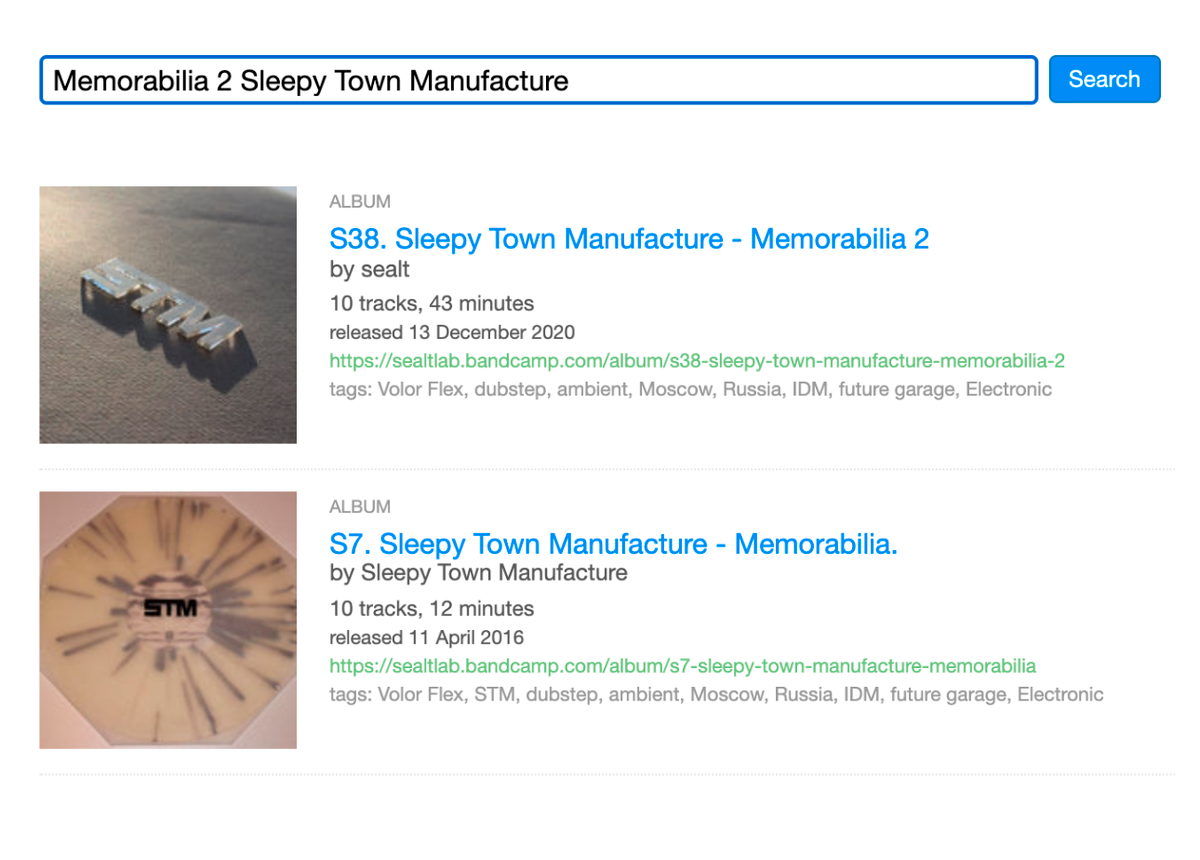Click the "released 13 December 2020" date

coord(452,333)
